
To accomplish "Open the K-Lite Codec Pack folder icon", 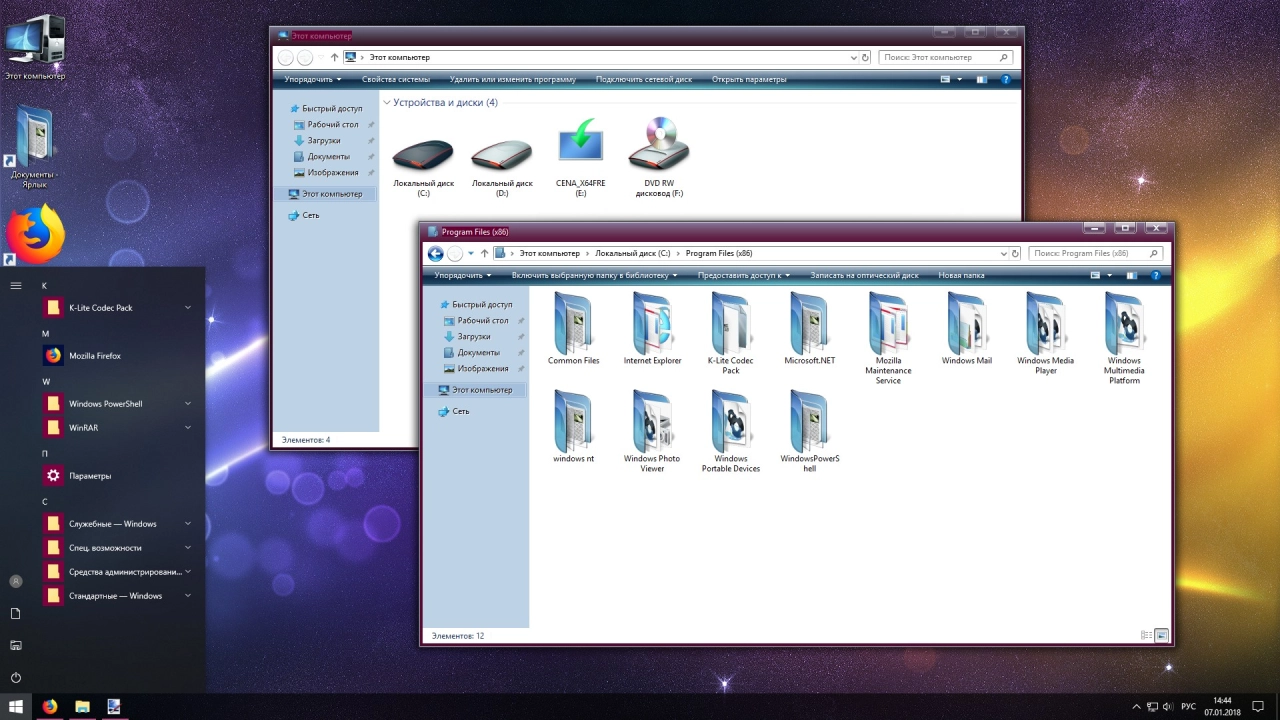I will coord(731,322).
